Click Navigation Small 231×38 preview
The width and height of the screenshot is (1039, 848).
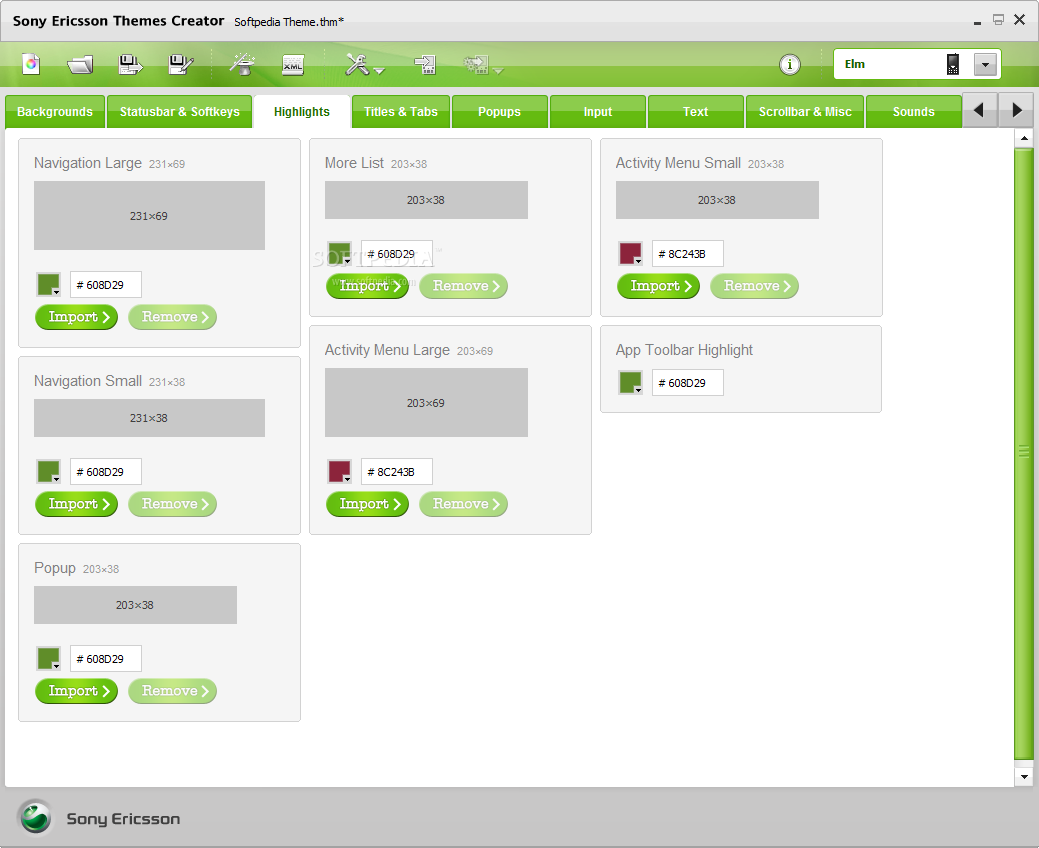click(x=149, y=417)
